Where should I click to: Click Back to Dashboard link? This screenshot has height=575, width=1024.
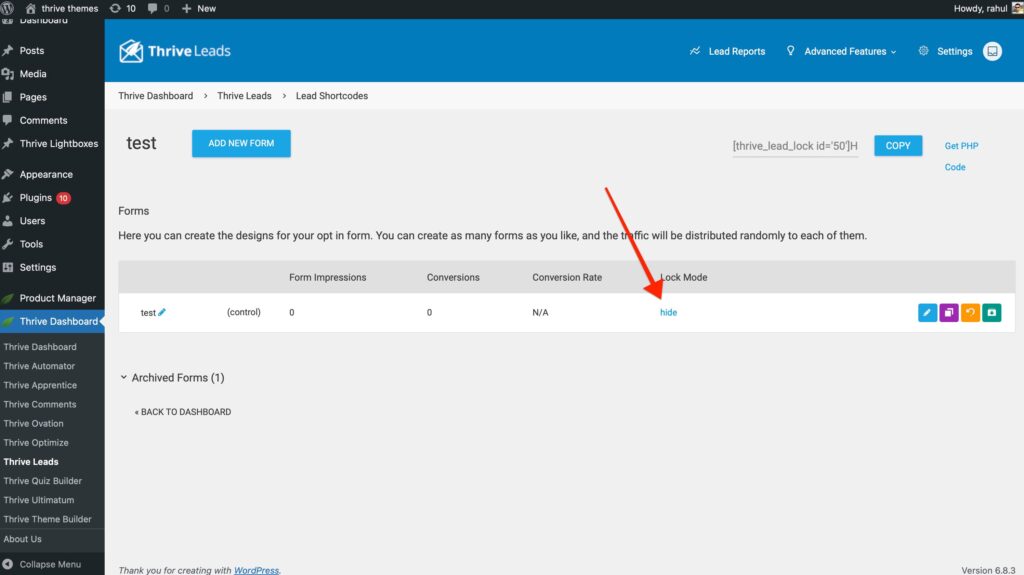point(183,412)
